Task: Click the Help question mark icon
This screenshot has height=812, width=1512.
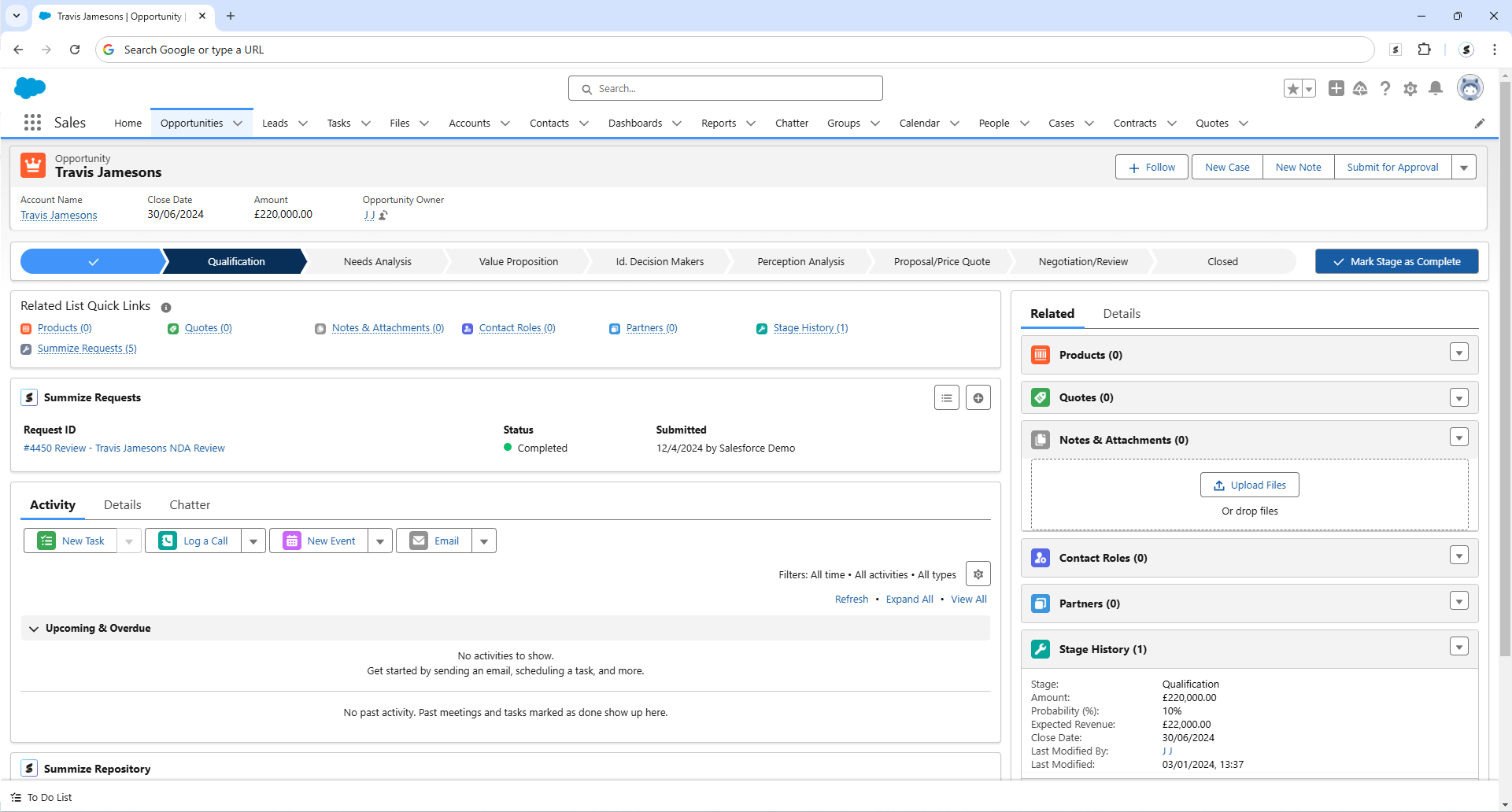Action: tap(1385, 88)
